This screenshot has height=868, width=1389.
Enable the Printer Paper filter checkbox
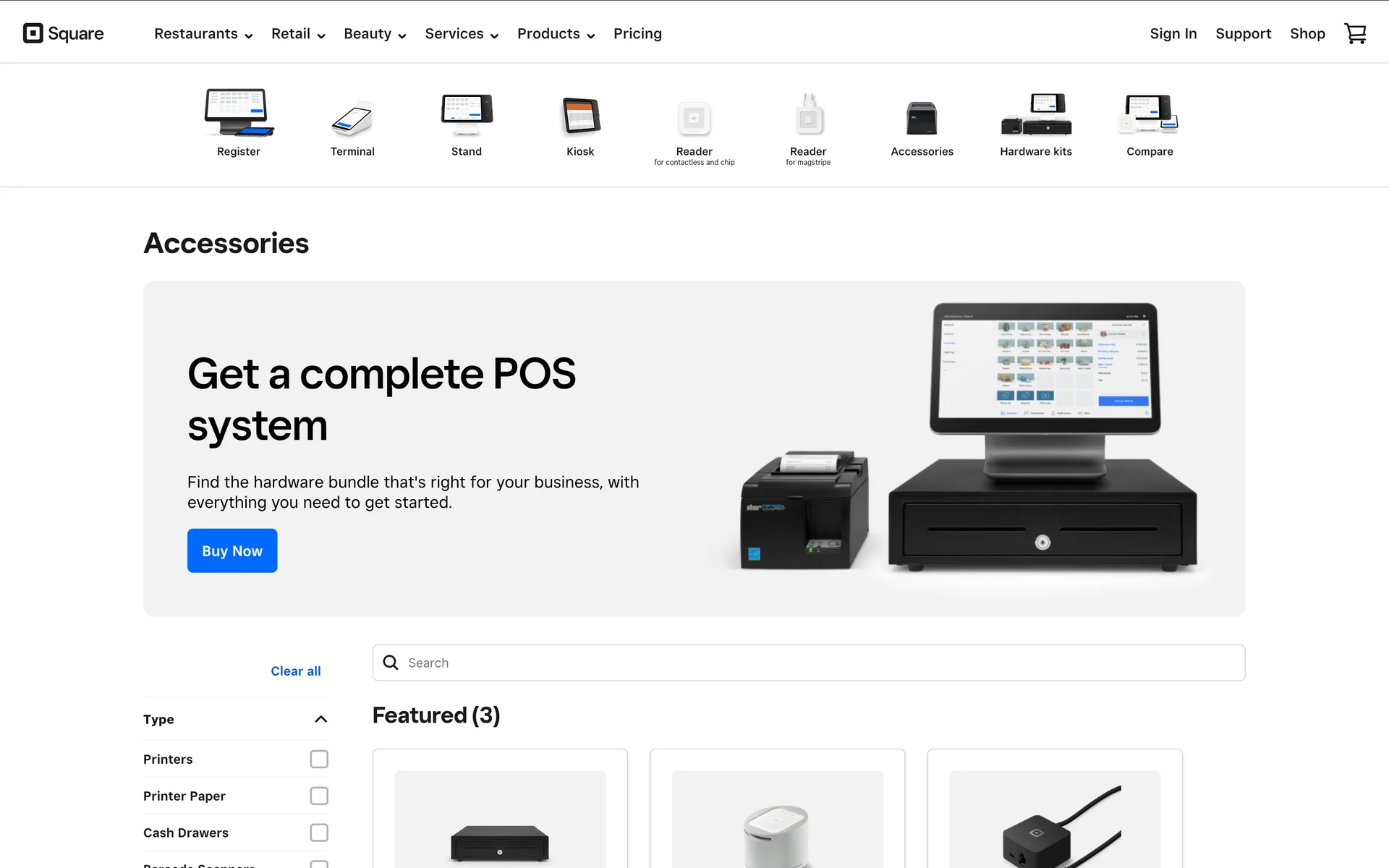319,796
